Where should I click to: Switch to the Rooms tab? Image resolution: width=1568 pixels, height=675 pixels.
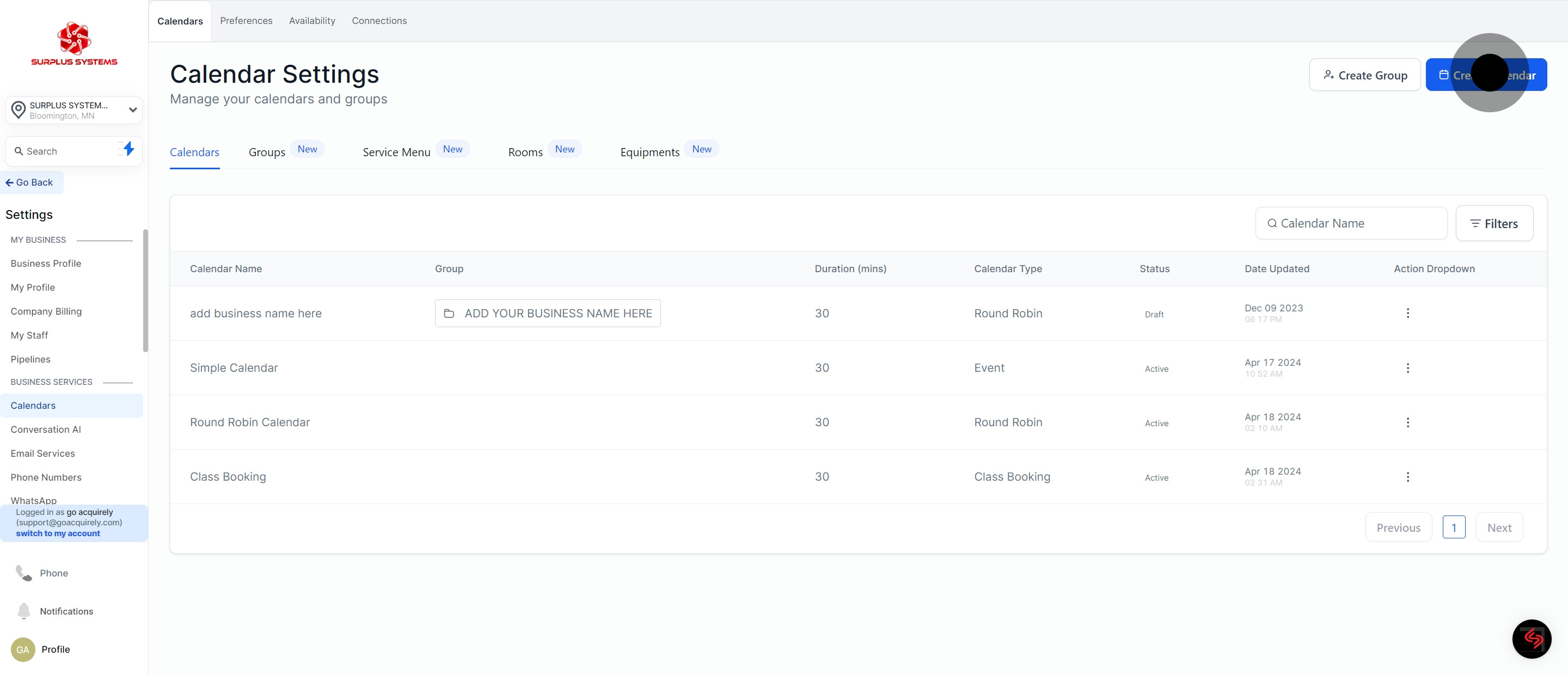(525, 151)
